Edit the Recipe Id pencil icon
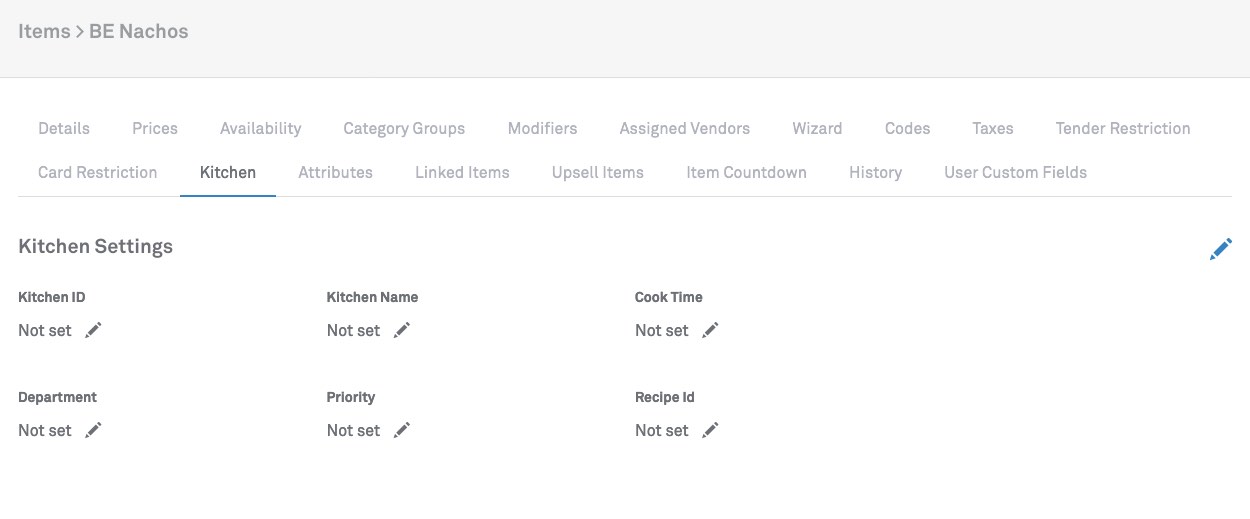1250x519 pixels. click(710, 430)
